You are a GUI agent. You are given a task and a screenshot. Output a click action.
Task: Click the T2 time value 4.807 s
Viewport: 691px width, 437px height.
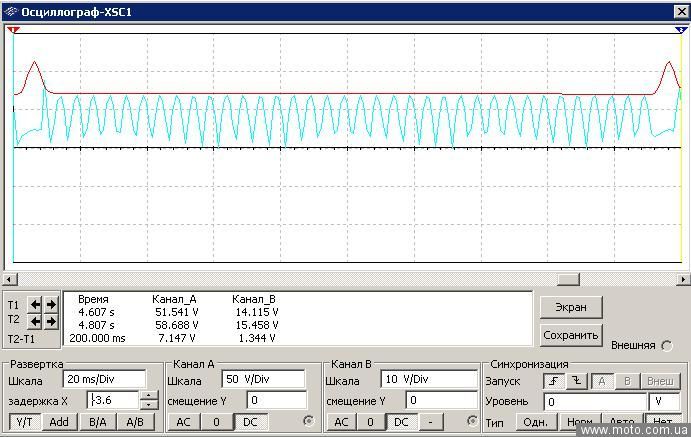click(x=96, y=325)
